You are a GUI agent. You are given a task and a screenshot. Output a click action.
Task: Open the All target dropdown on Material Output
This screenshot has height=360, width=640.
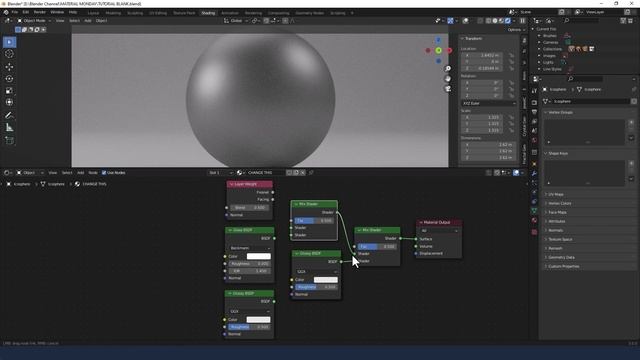(439, 231)
